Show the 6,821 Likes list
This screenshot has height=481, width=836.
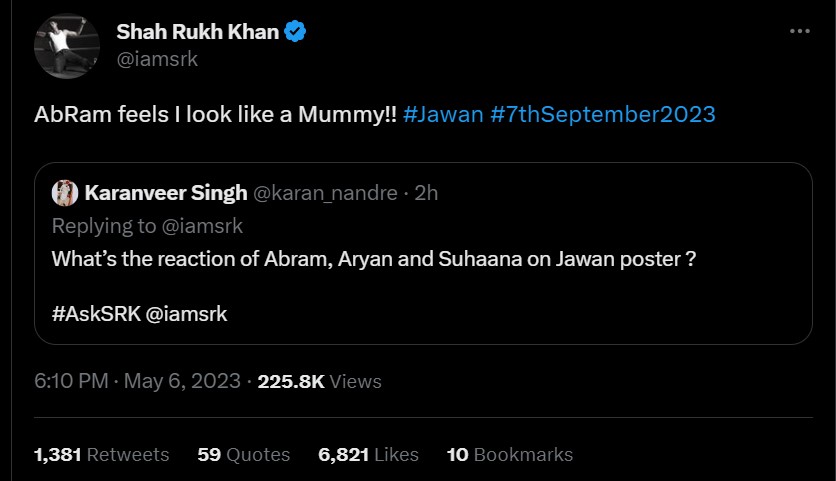click(x=368, y=454)
